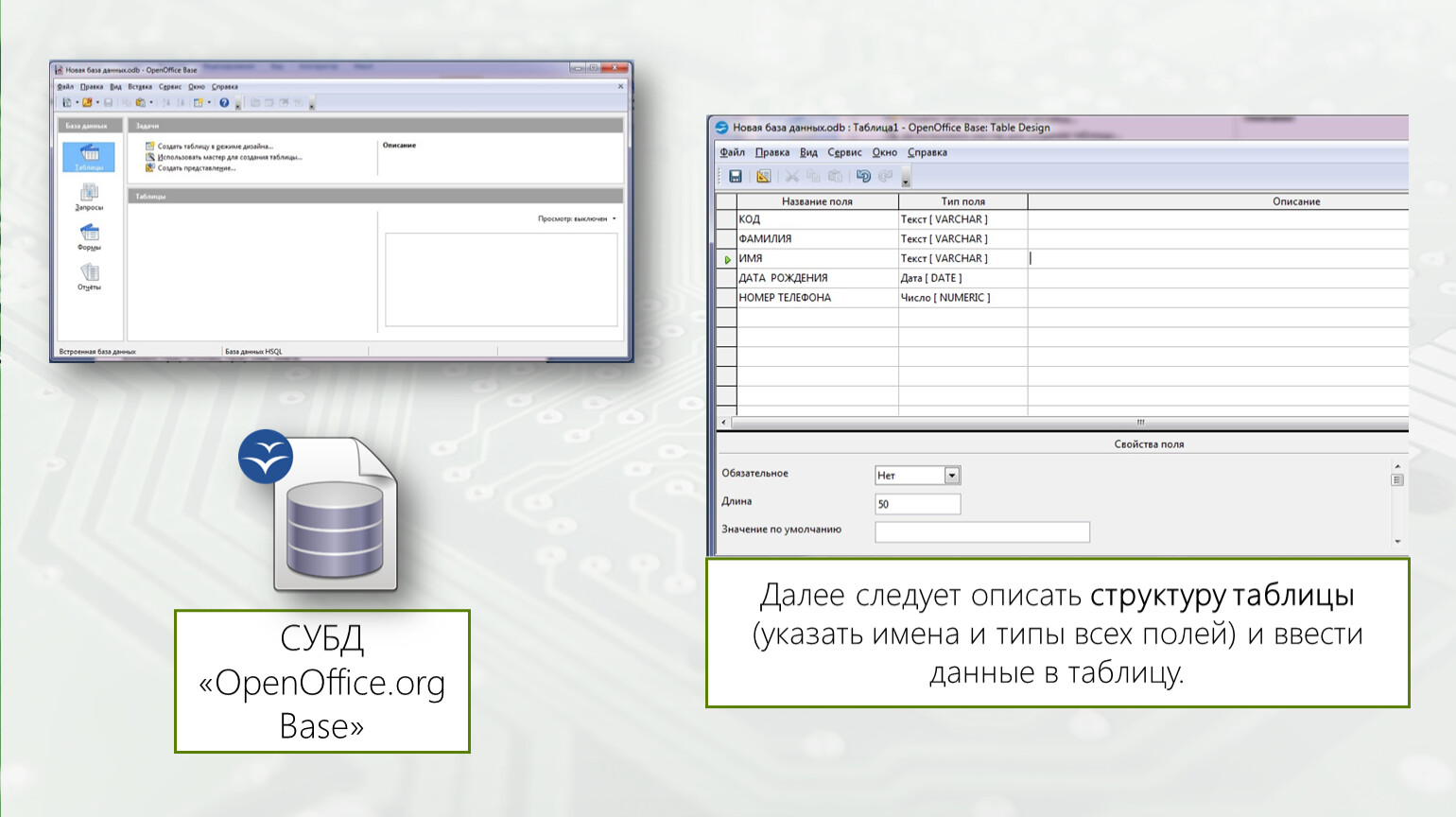1456x817 pixels.
Task: Select КОД field name cell
Action: point(817,219)
